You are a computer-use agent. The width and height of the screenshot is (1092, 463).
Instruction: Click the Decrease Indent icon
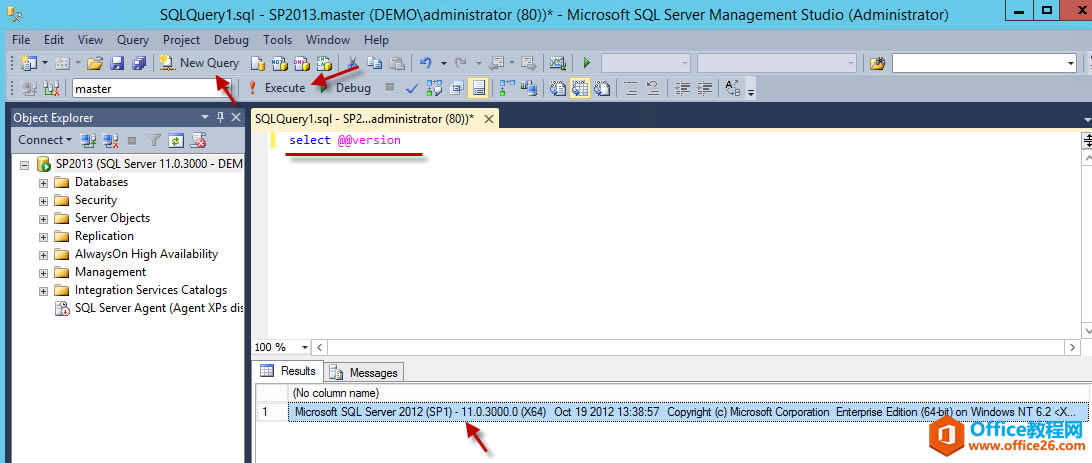(682, 88)
